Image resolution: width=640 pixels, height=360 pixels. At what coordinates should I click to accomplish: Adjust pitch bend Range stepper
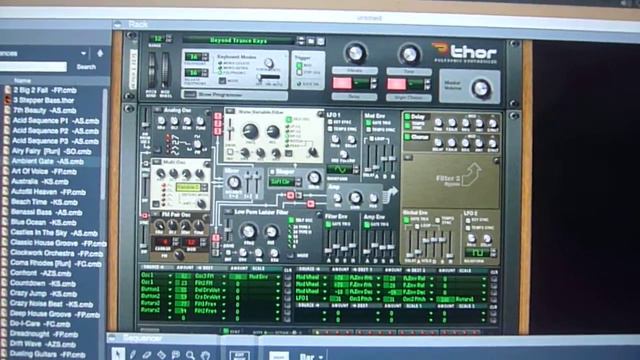tap(169, 39)
